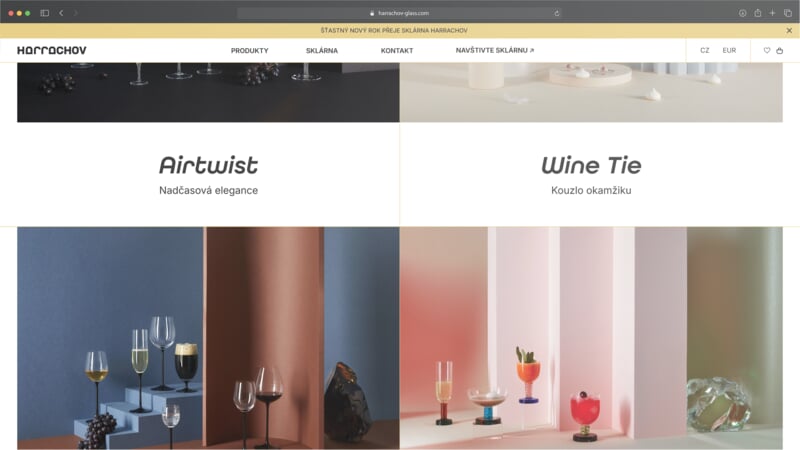This screenshot has height=450, width=800.
Task: Open the PRODUKTY menu
Action: point(249,51)
